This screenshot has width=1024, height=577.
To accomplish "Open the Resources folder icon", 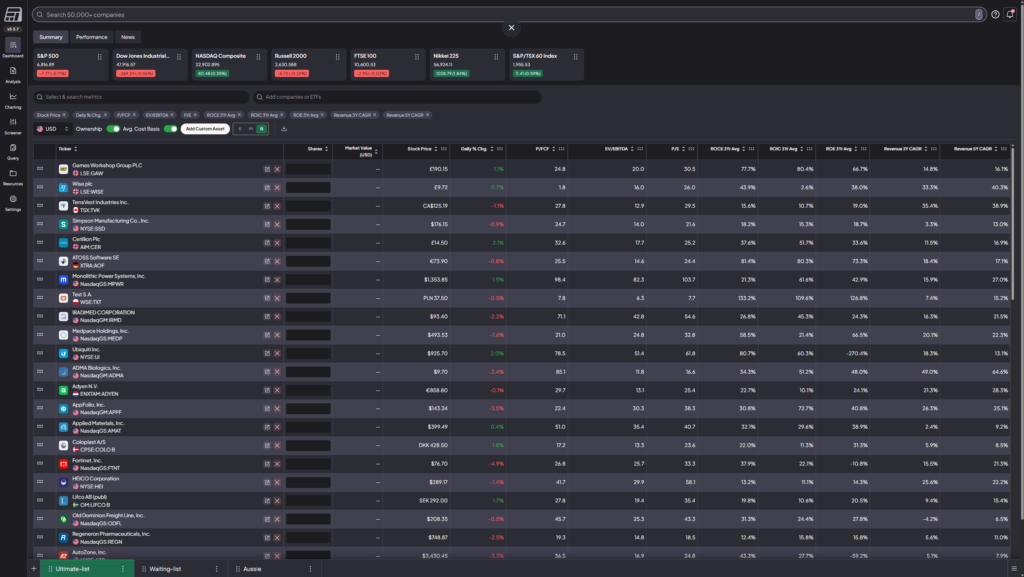I will pyautogui.click(x=12, y=173).
